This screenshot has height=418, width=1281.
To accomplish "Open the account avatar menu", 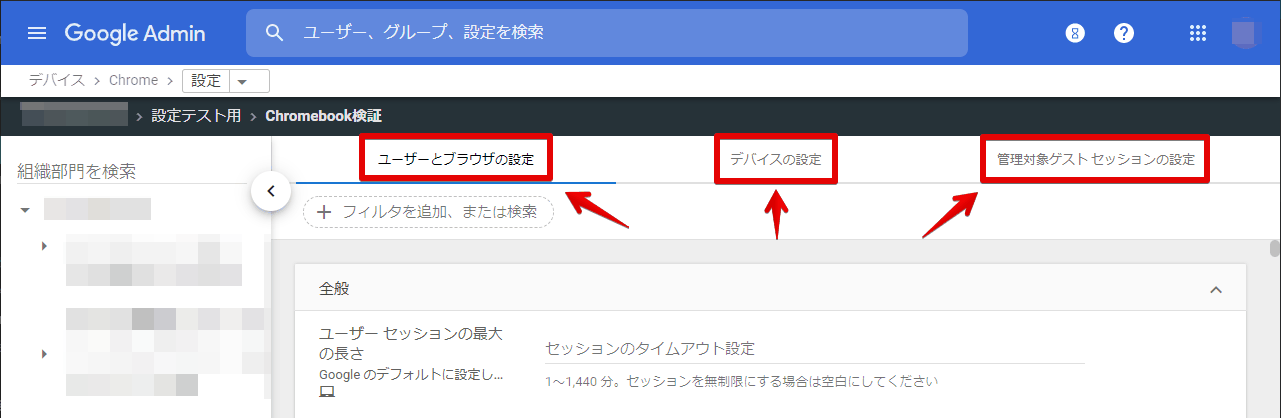I will coord(1246,33).
